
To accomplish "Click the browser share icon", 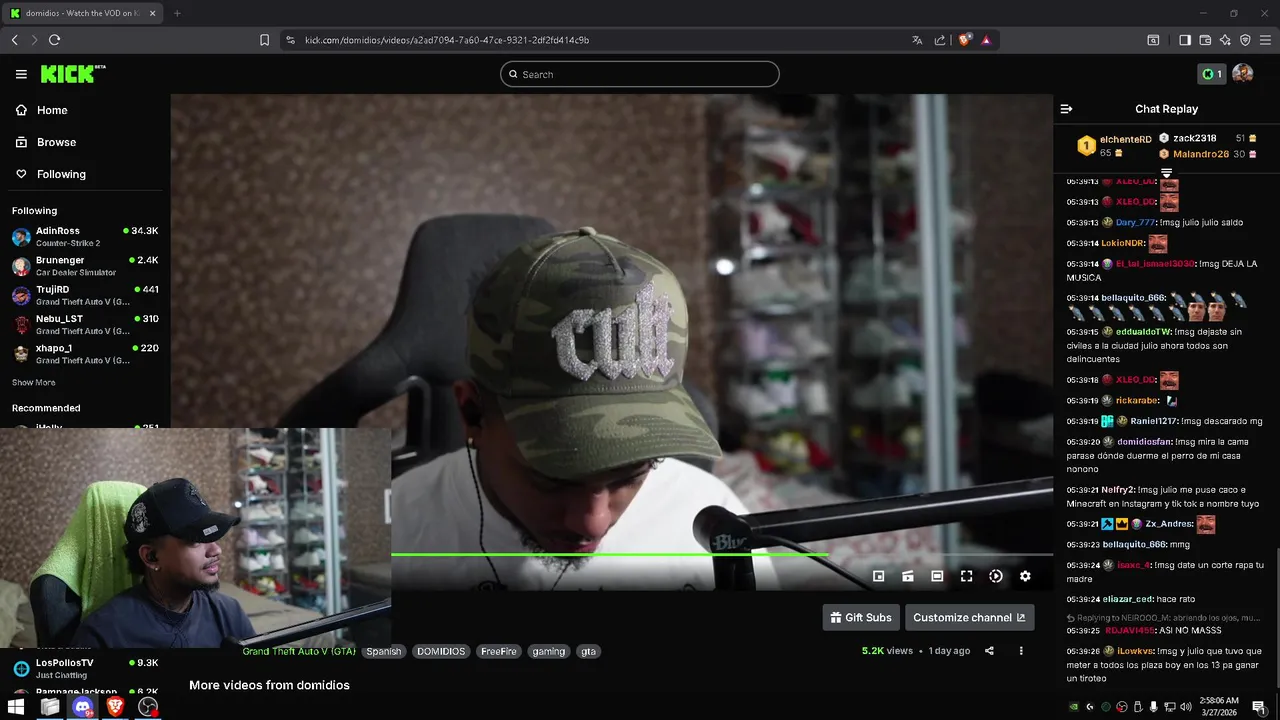I will (940, 40).
